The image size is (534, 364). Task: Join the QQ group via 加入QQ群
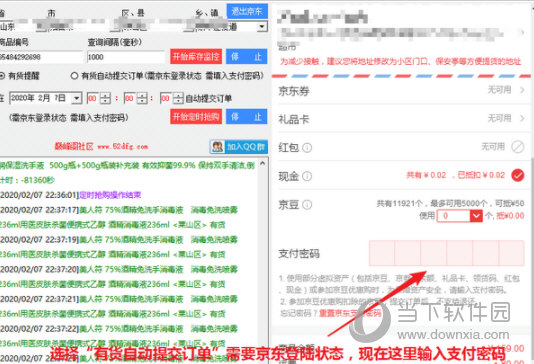(x=239, y=147)
